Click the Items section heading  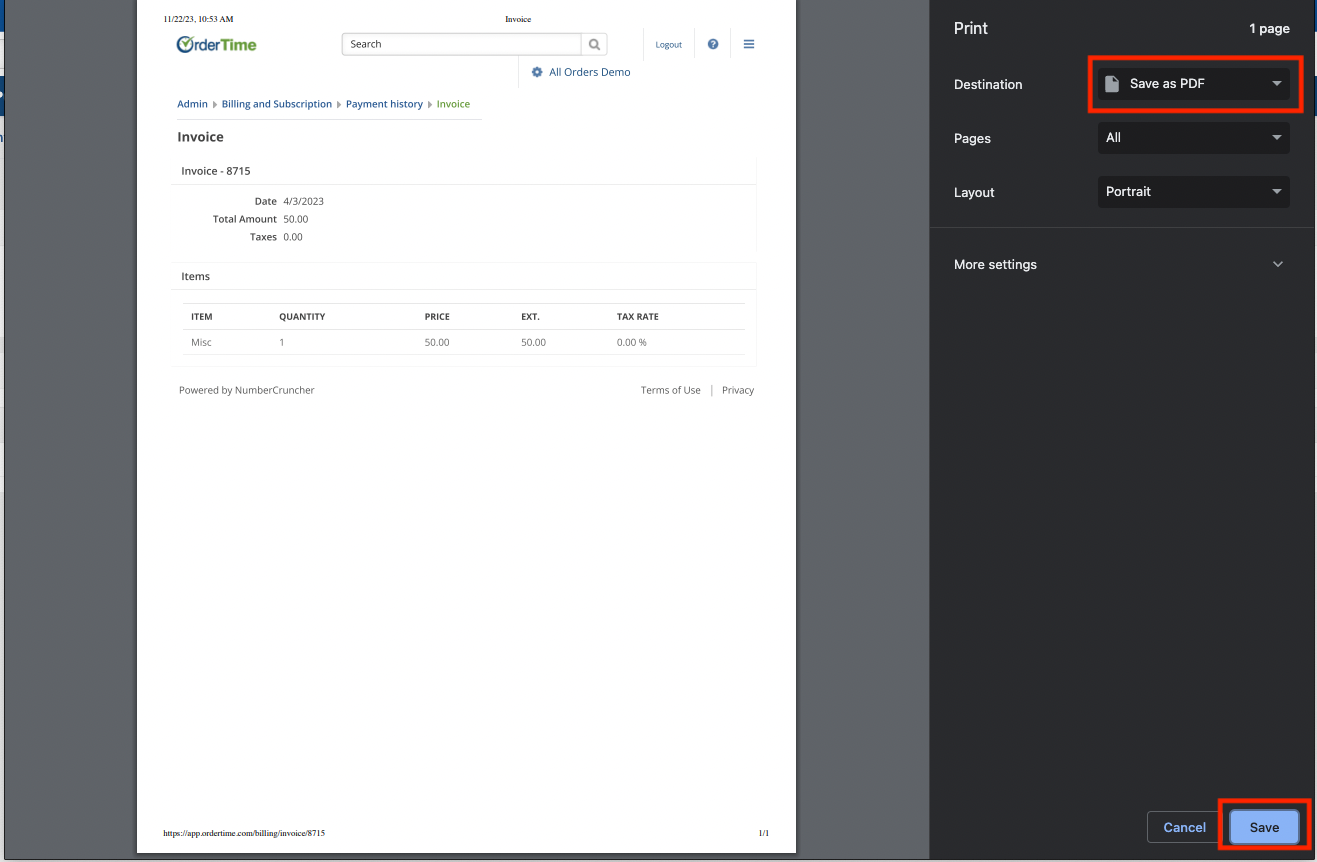point(196,276)
